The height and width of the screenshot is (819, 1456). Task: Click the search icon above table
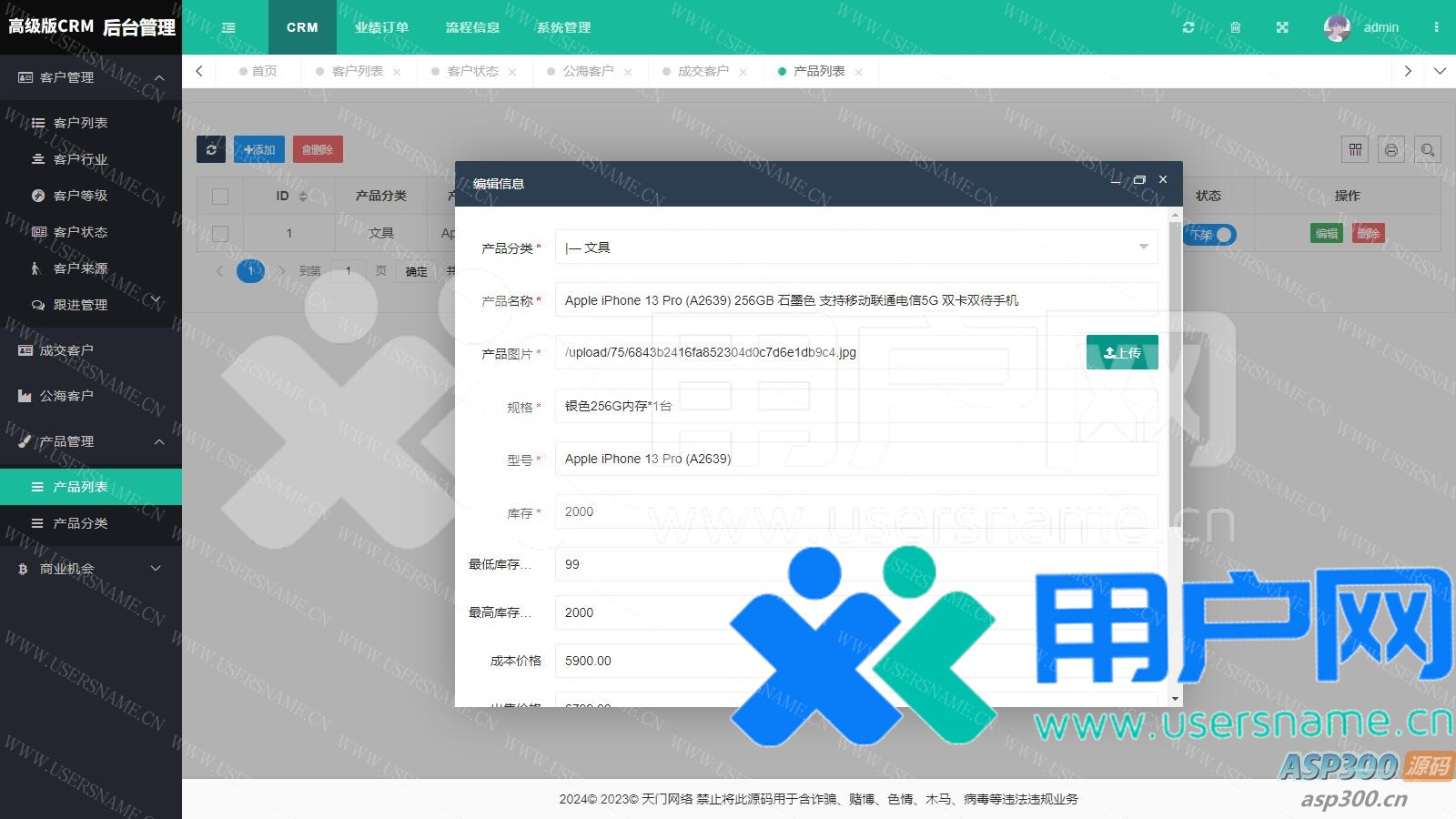click(x=1427, y=150)
